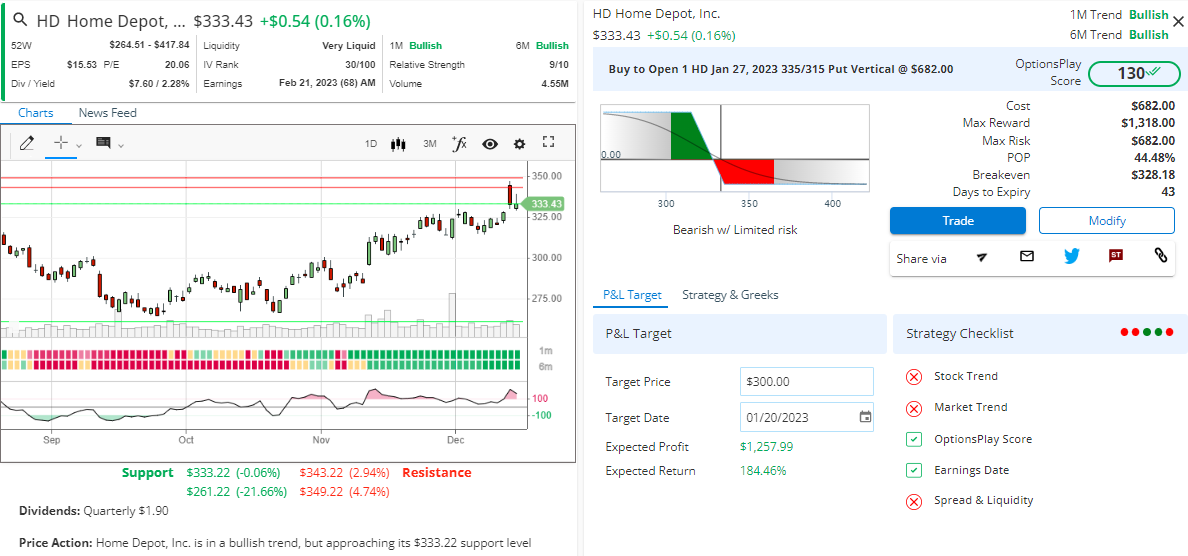1188x556 pixels.
Task: Click the search magnifier icon beside HD
Action: tap(21, 20)
